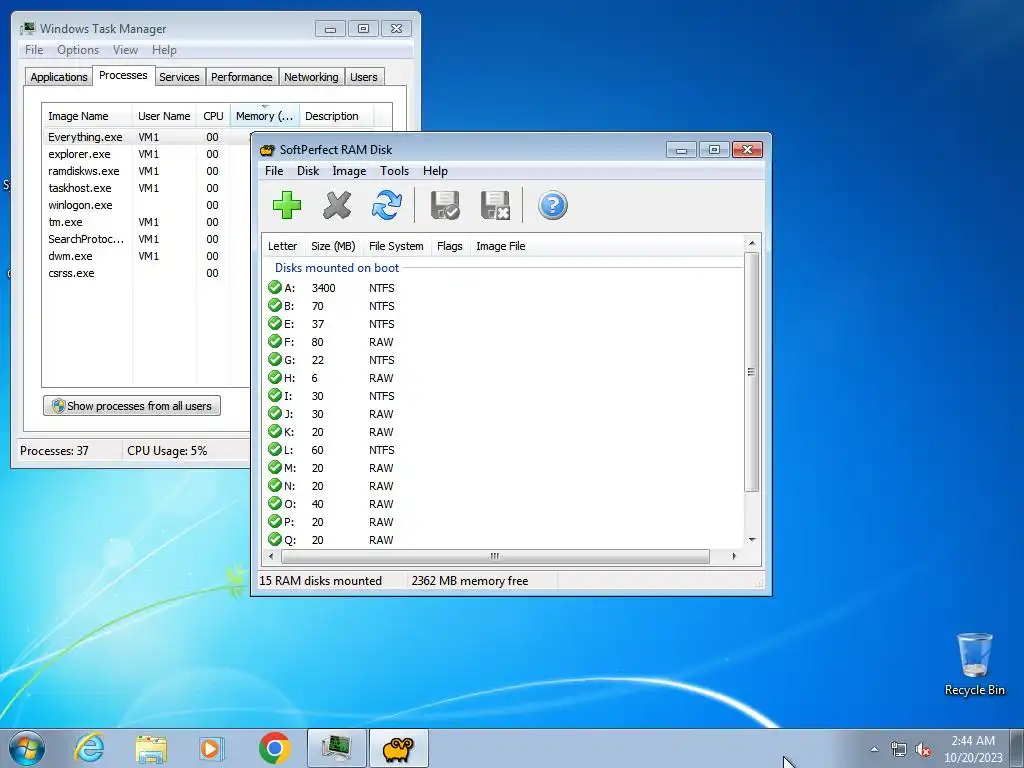Collapse Disks mounted on boot group

(336, 268)
